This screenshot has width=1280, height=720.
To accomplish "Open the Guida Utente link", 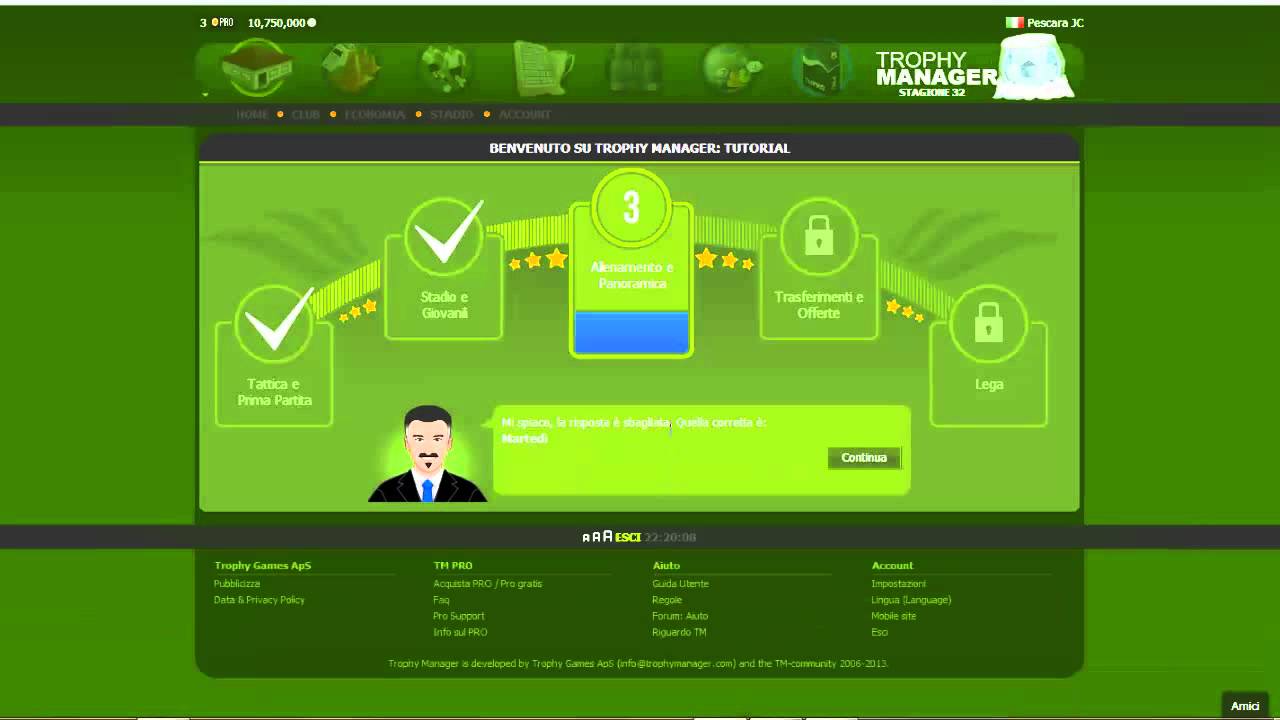I will [x=680, y=584].
